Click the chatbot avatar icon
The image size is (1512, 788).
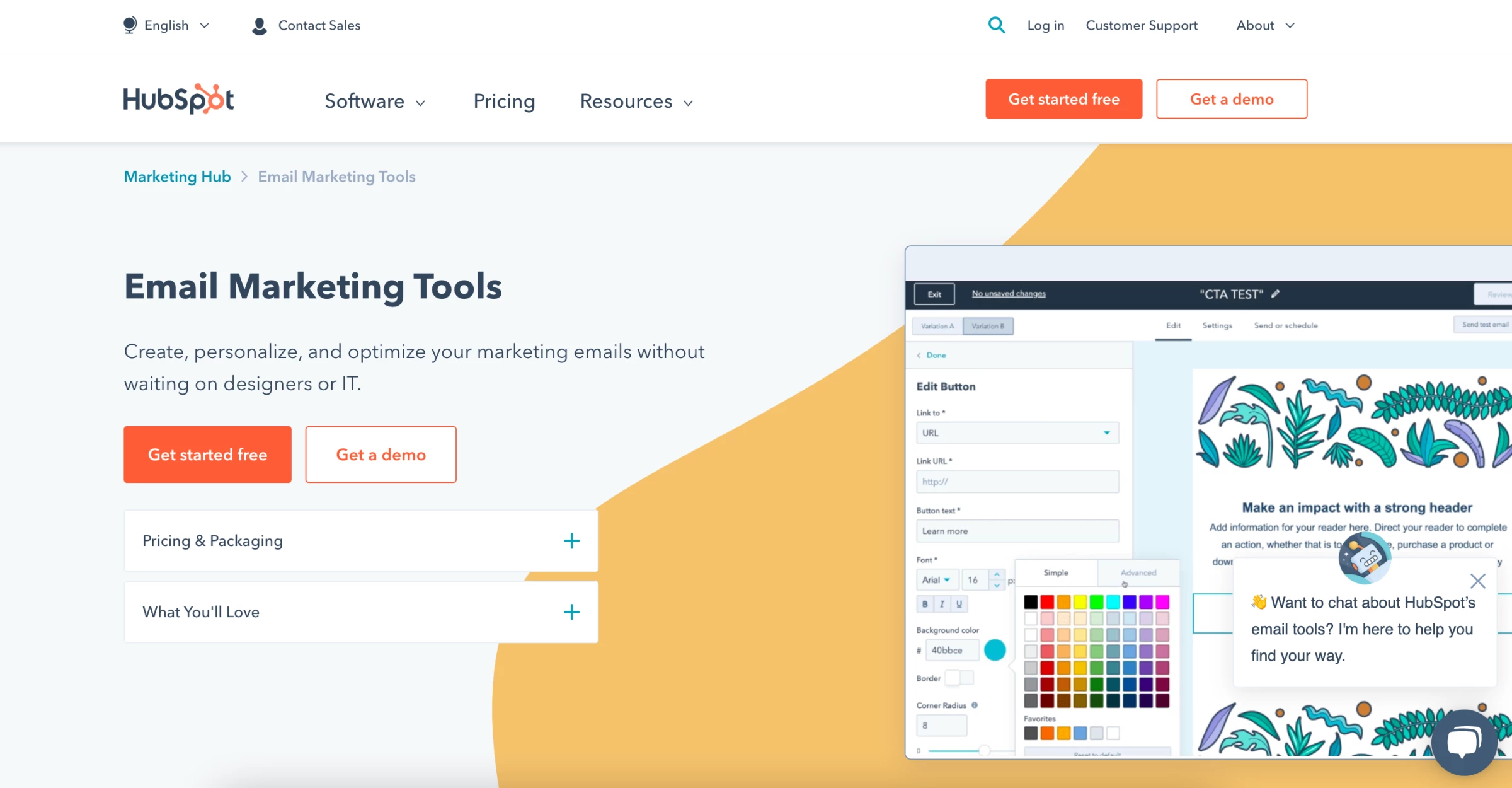click(1365, 558)
